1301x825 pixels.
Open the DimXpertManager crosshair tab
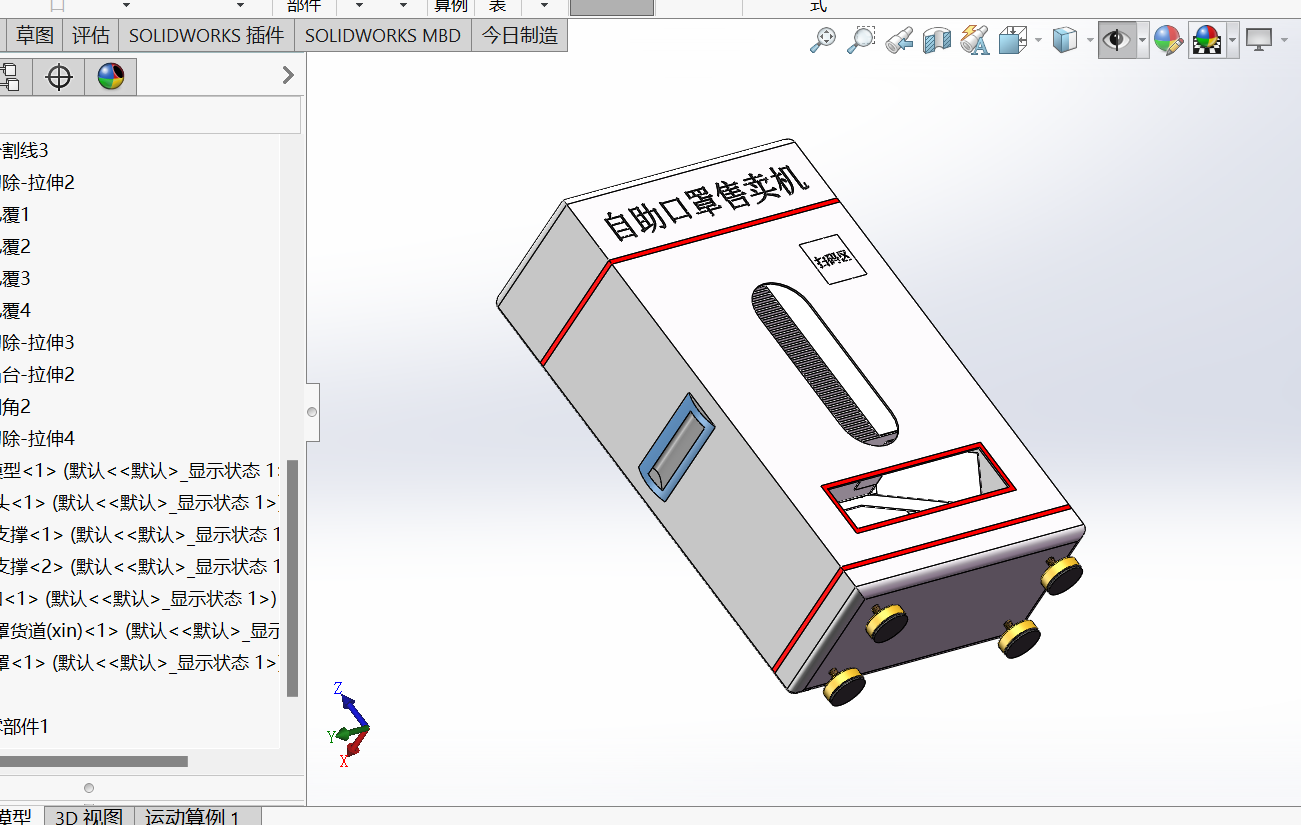pos(59,77)
